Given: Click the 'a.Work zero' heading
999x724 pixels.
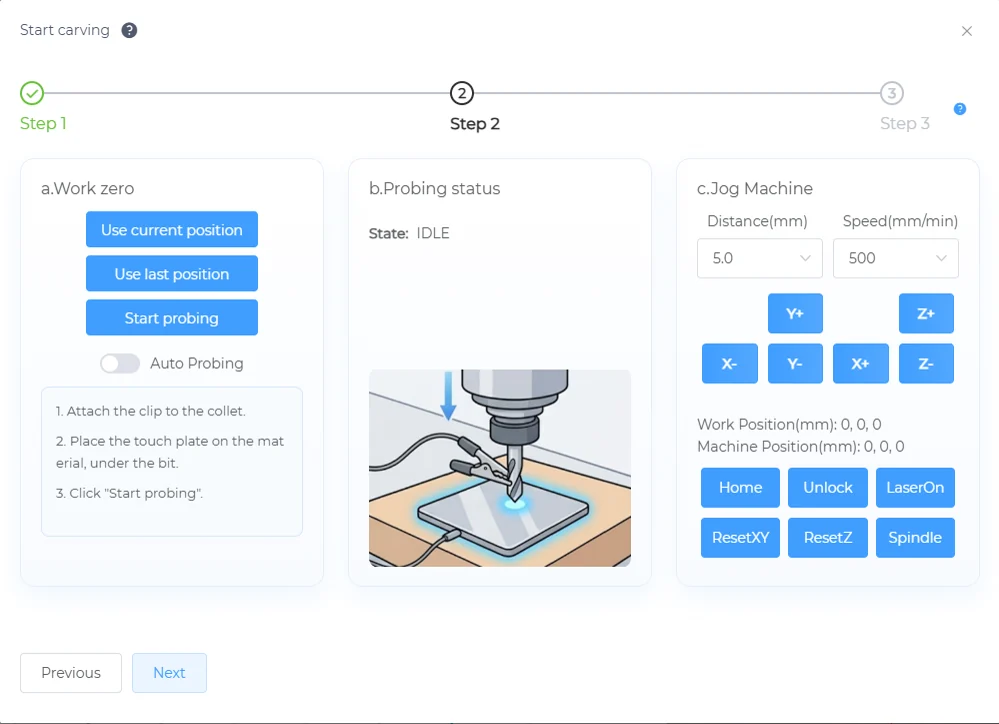Looking at the screenshot, I should point(88,189).
